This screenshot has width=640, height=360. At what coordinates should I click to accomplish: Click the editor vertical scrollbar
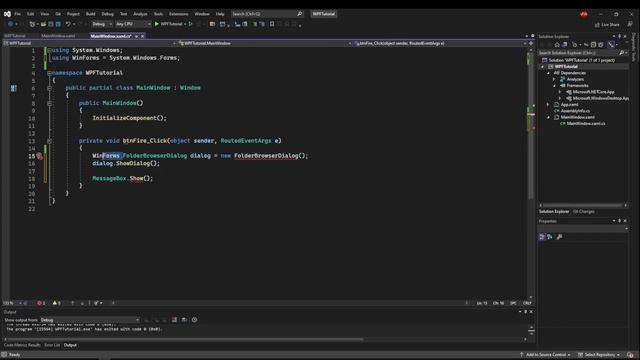click(x=531, y=173)
